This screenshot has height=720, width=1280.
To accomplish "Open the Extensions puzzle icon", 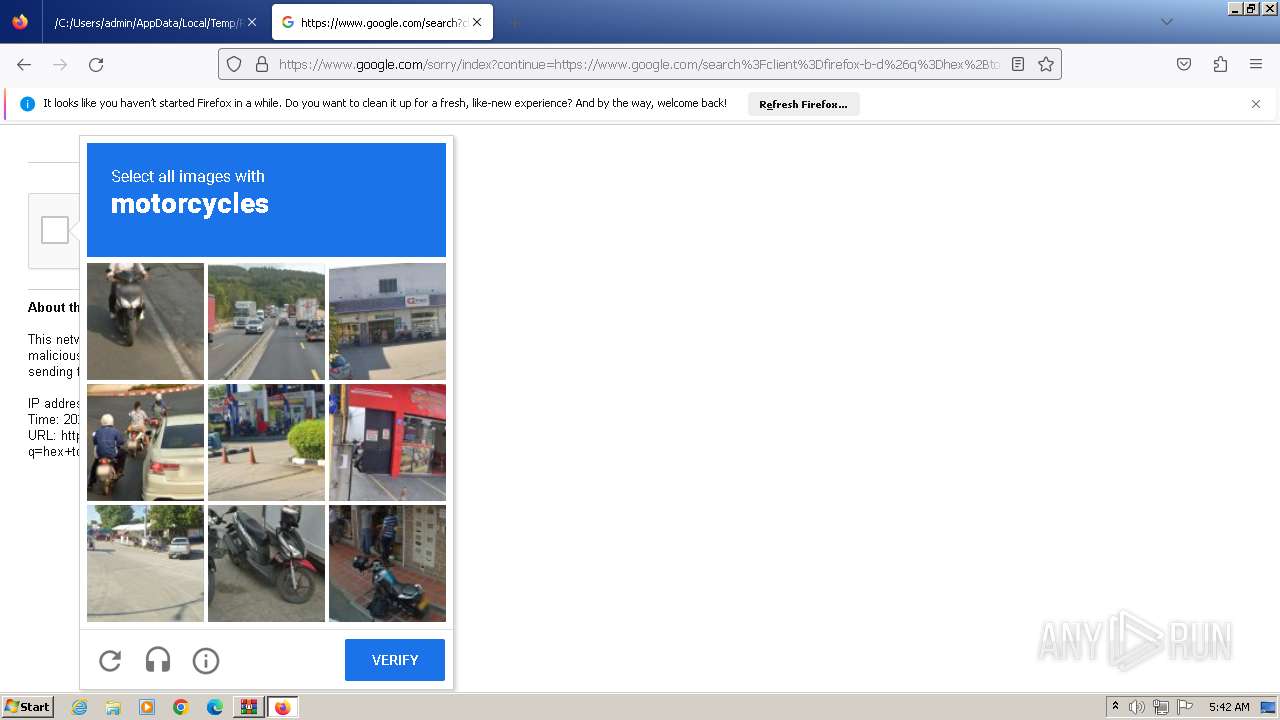I will point(1220,64).
